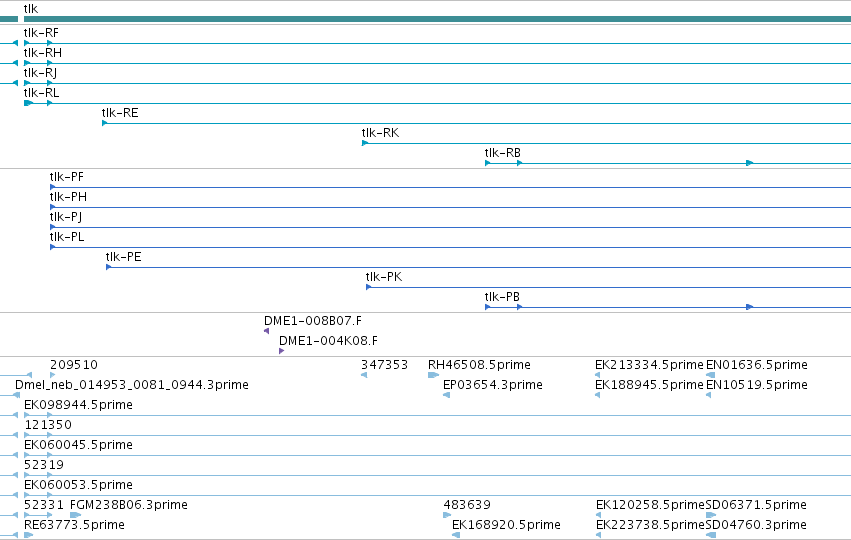Screen dimensions: 851x540
Task: Select the tlk-RJ transcript label
Action: pyautogui.click(x=40, y=73)
